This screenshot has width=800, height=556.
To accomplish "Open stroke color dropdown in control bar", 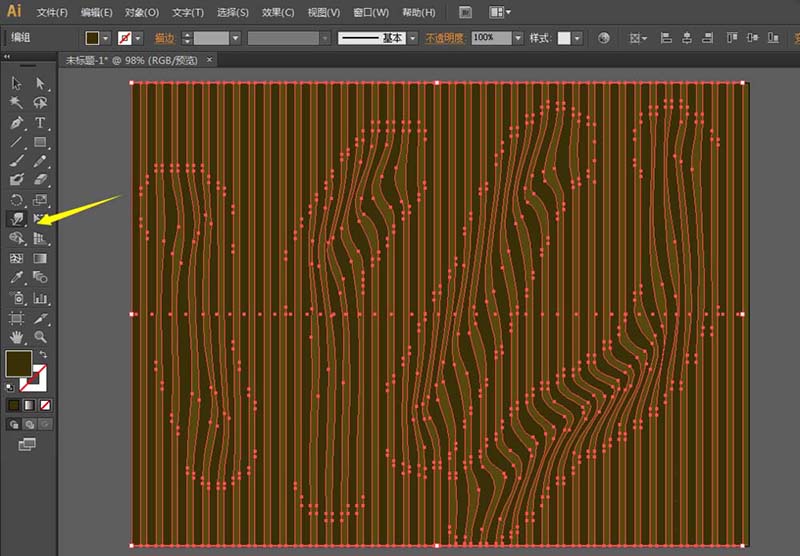I will tap(138, 38).
